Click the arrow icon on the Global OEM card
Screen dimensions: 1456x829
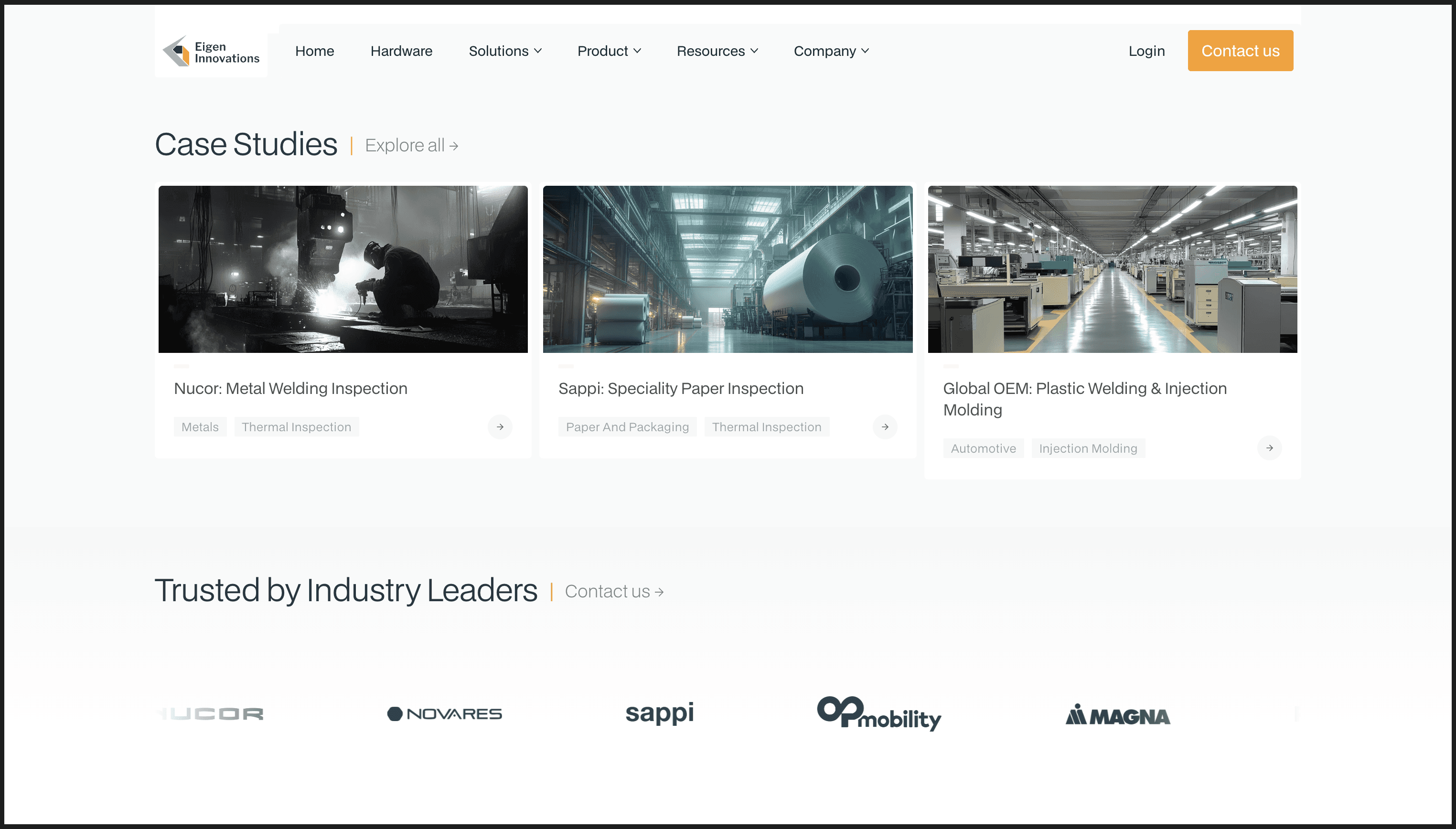click(x=1269, y=448)
